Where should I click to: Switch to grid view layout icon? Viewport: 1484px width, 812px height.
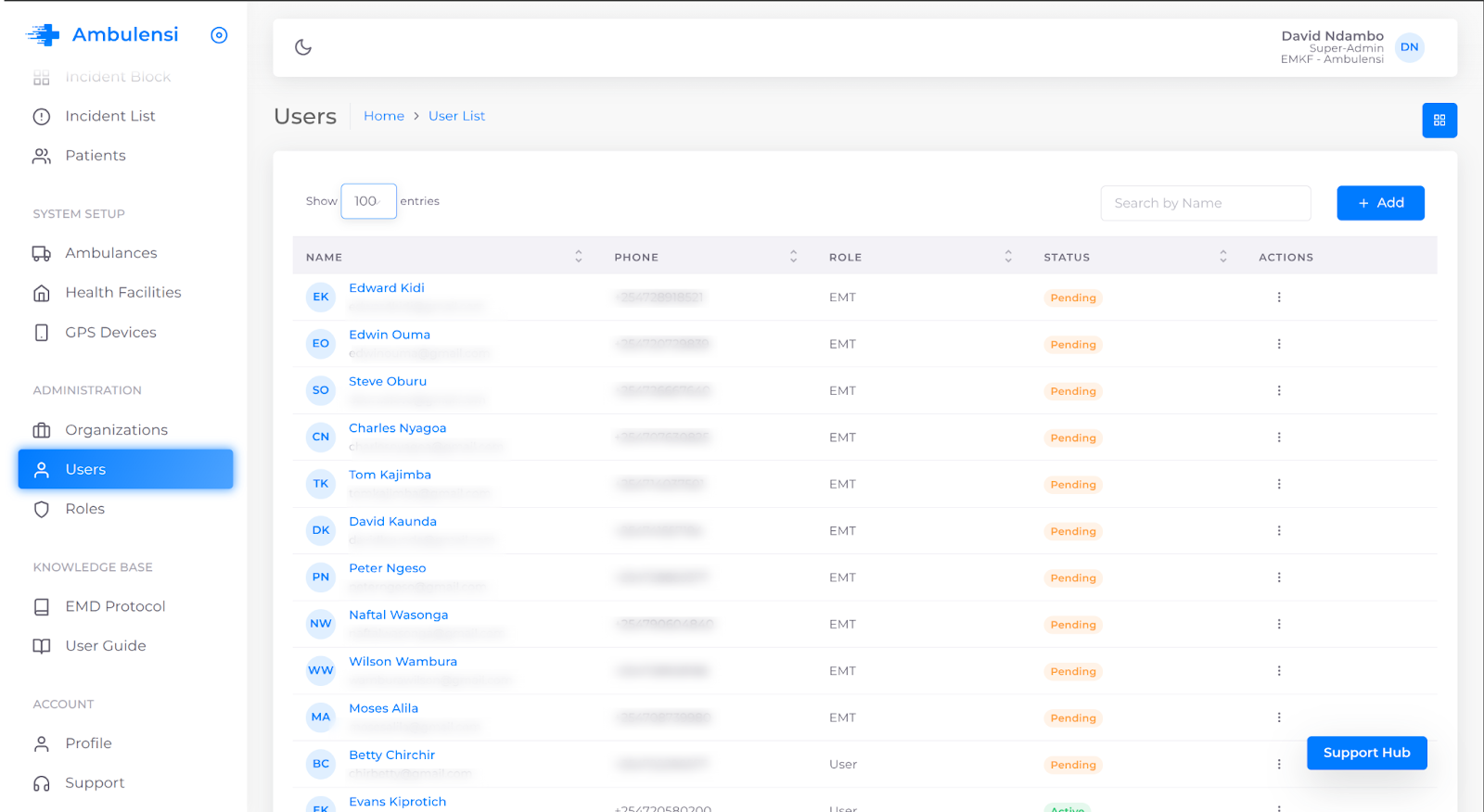pyautogui.click(x=1439, y=121)
